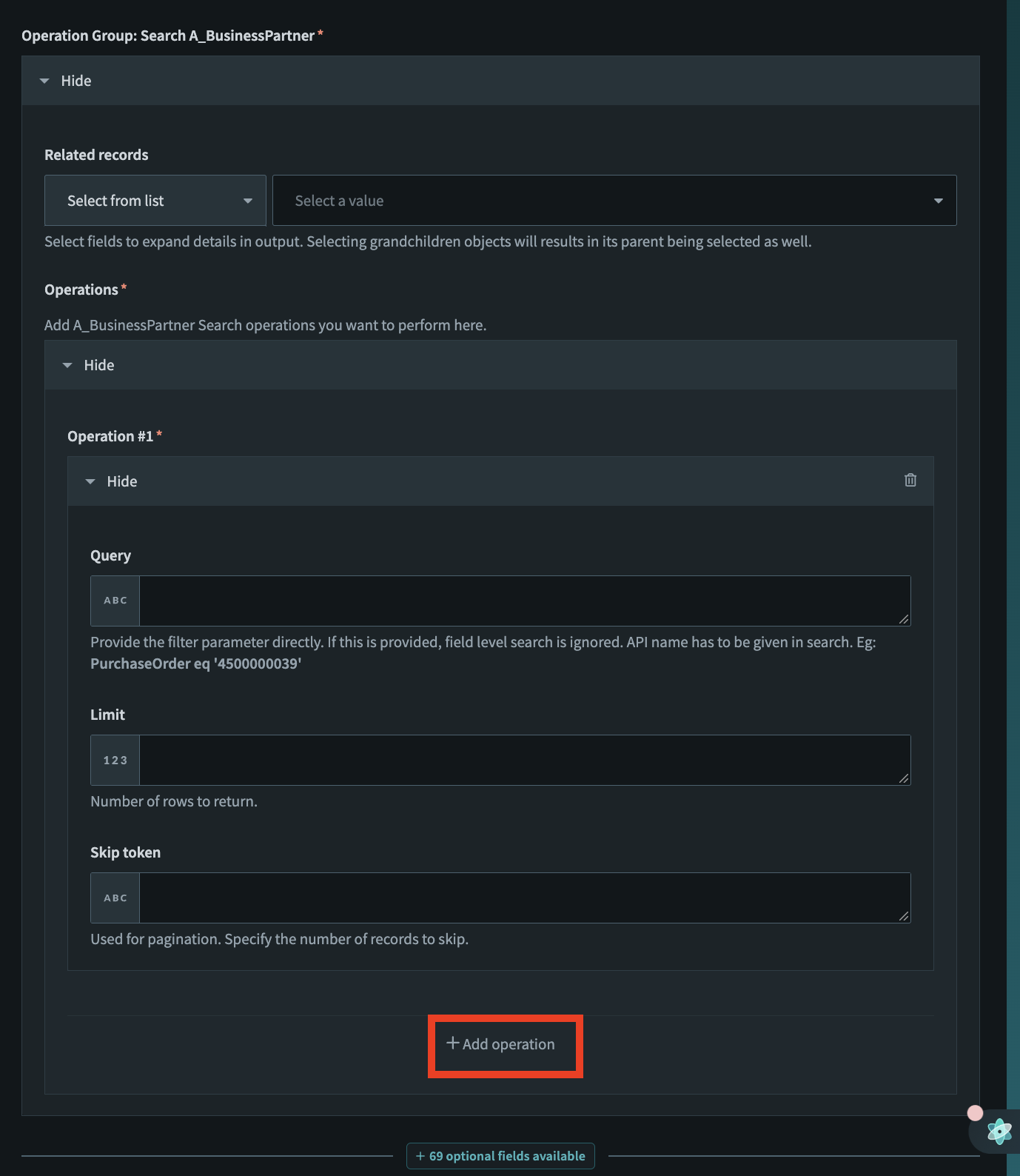Click the Related records label
This screenshot has width=1020, height=1176.
(96, 154)
